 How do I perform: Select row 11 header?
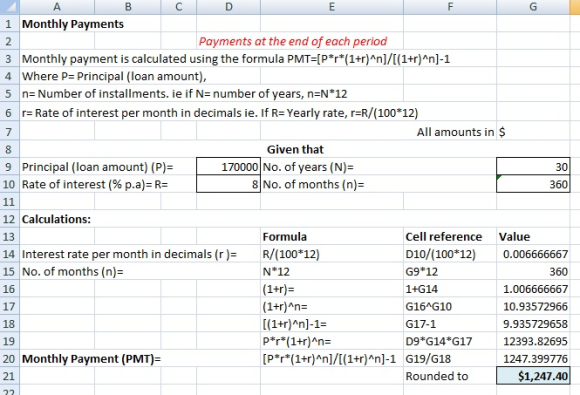click(10, 202)
